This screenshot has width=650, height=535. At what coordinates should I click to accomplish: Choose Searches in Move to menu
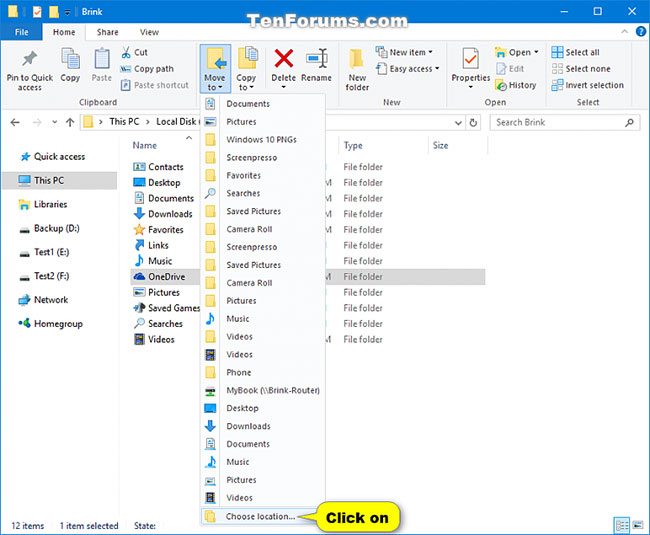262,193
